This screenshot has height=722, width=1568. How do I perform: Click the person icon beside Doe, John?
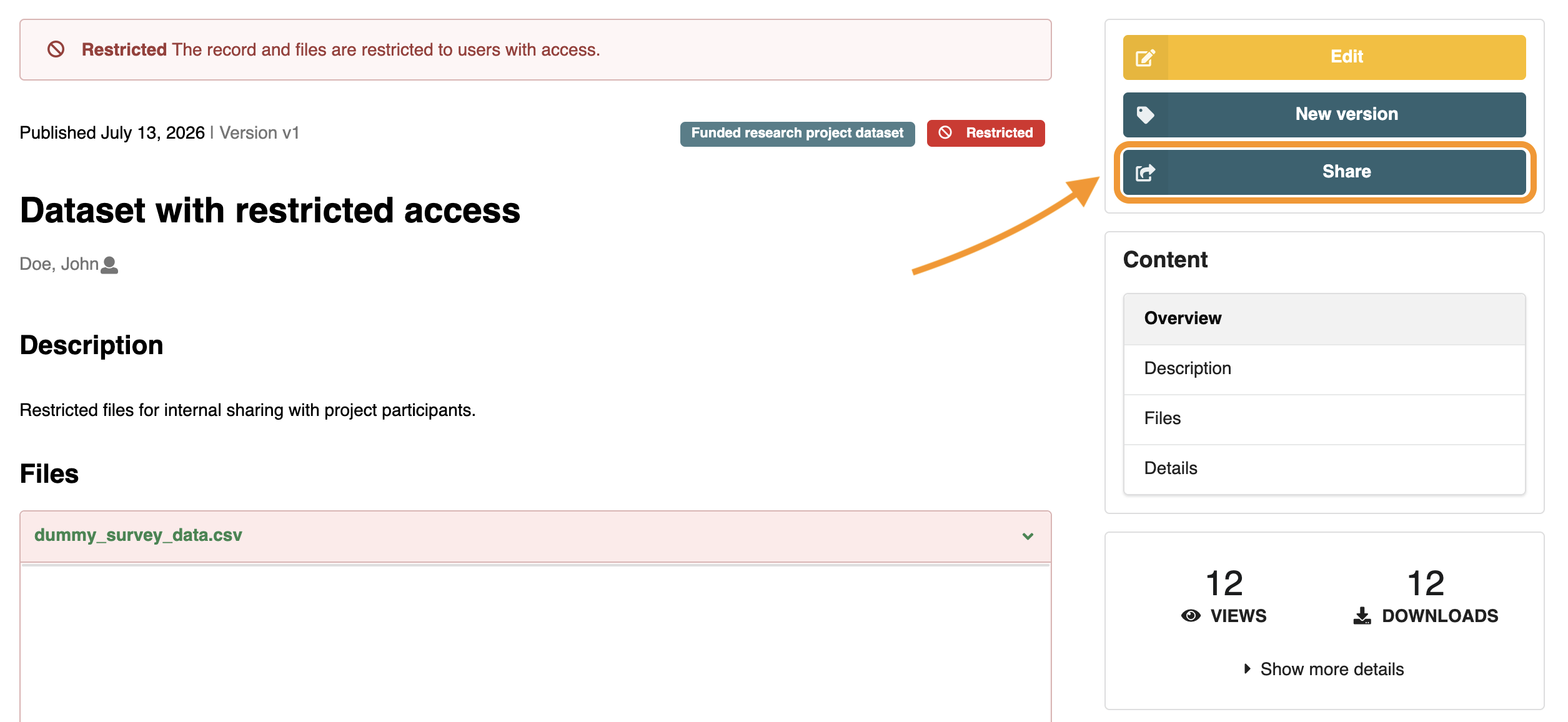pos(109,265)
